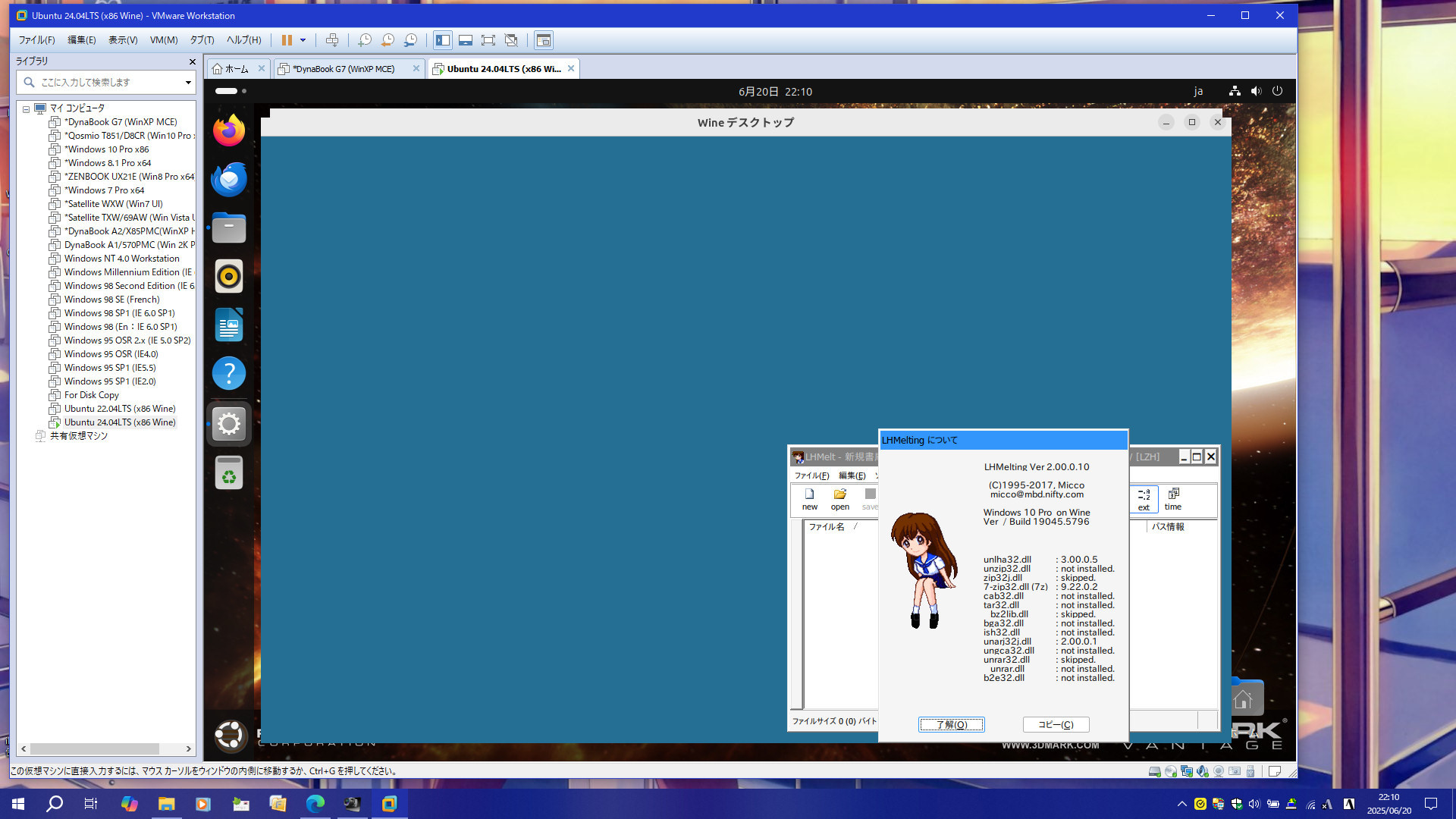The image size is (1456, 819).
Task: Send Ctrl+Alt+Del to the virtual machine
Action: (x=332, y=40)
